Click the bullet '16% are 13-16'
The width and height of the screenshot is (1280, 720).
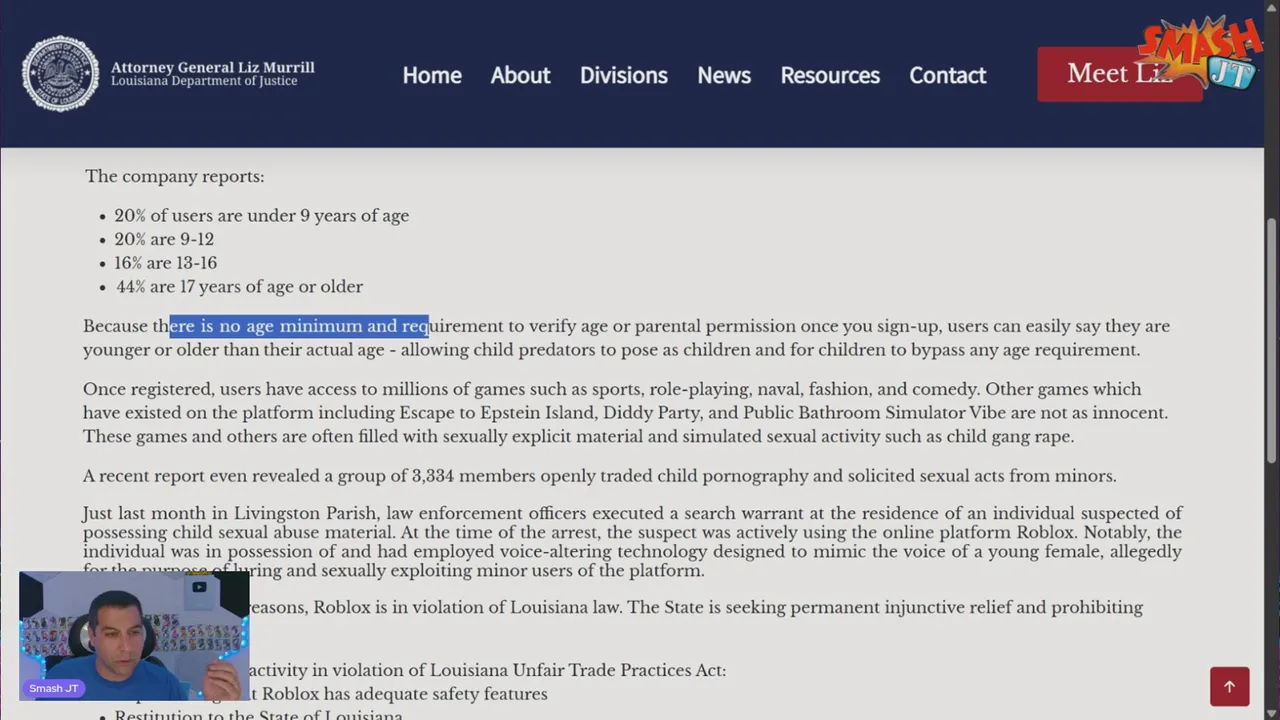point(166,263)
